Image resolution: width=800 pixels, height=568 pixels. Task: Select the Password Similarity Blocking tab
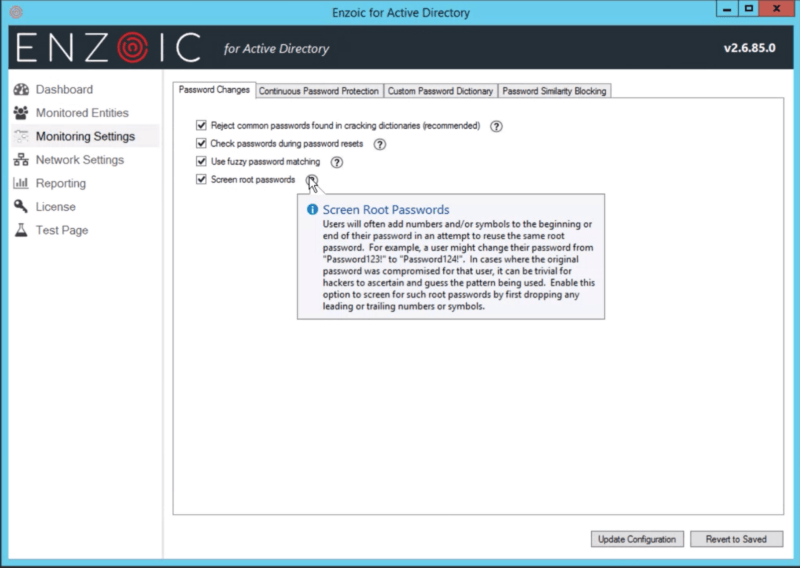(554, 91)
